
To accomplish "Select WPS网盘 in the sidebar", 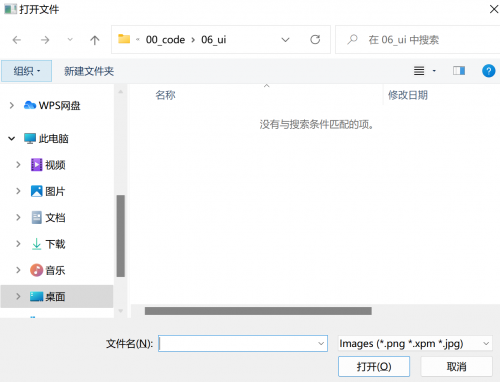I will click(59, 106).
